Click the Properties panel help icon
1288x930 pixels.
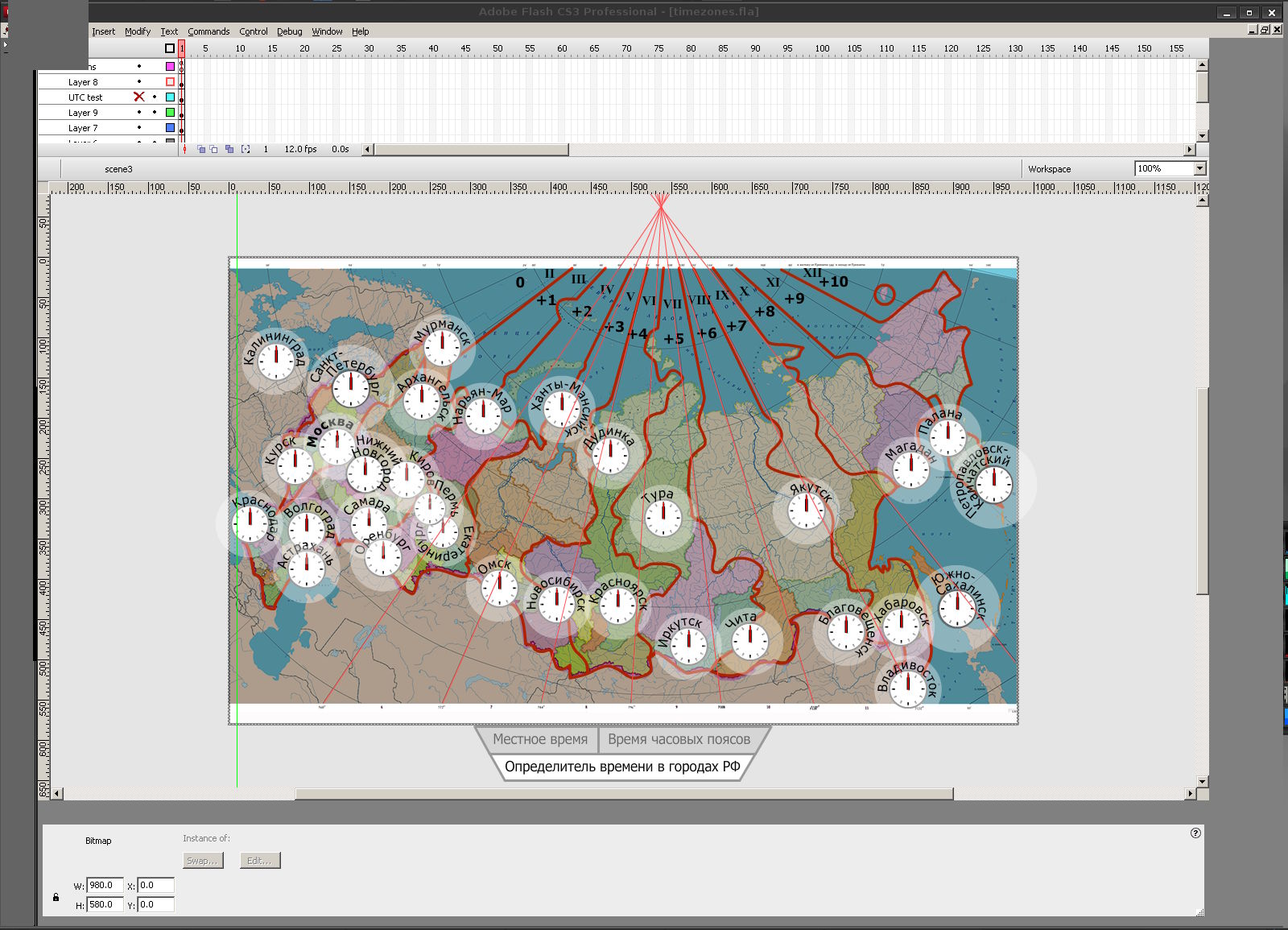click(x=1195, y=833)
